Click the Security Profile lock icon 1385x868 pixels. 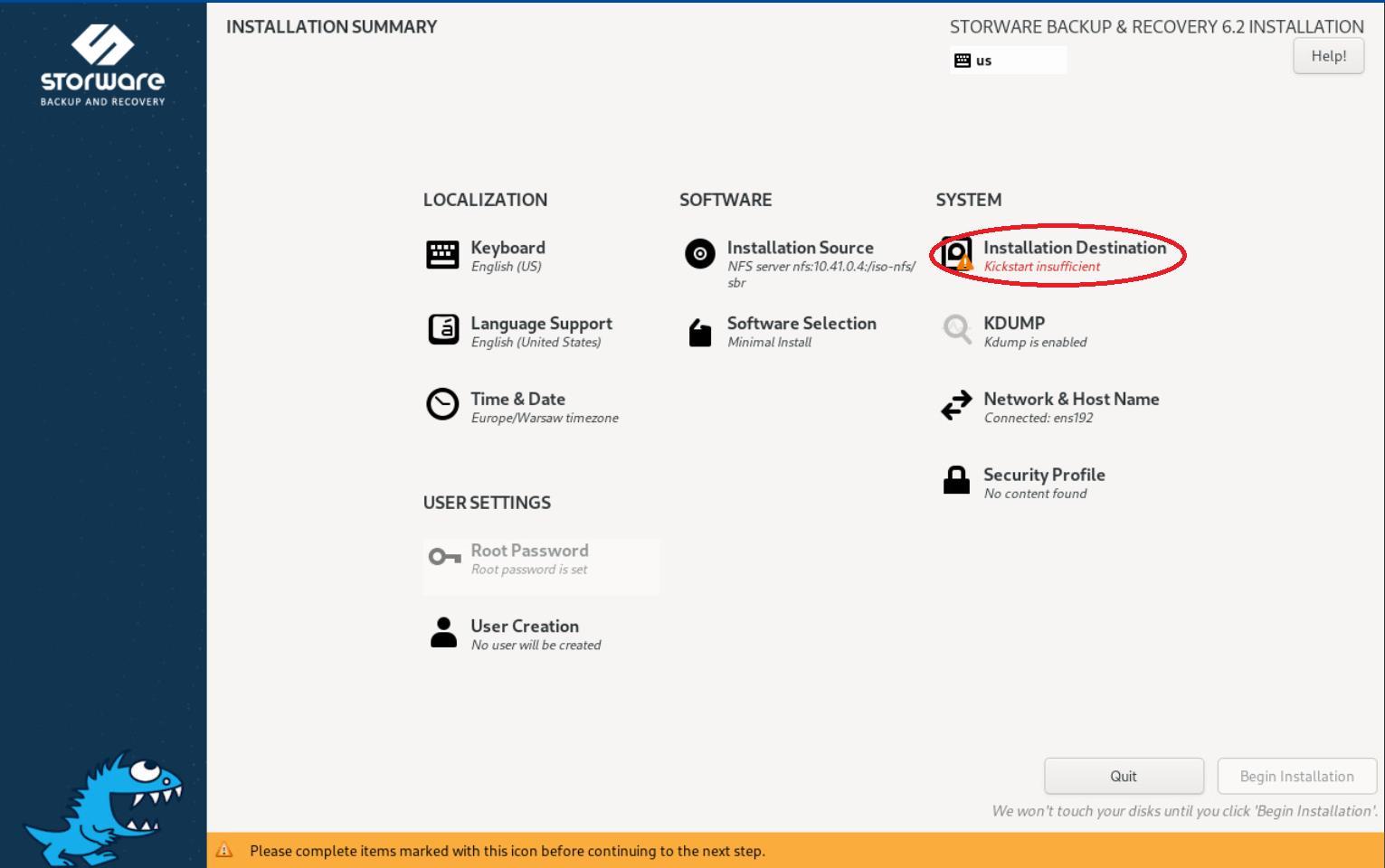[956, 480]
